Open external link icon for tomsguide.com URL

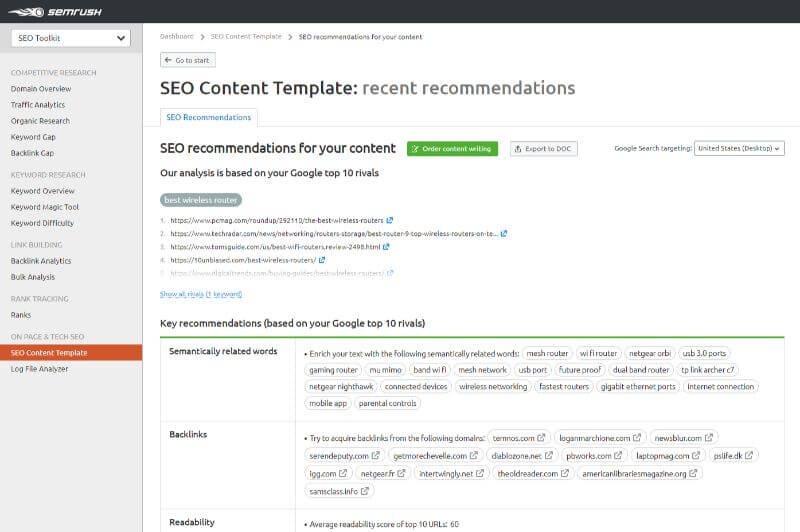(x=386, y=247)
